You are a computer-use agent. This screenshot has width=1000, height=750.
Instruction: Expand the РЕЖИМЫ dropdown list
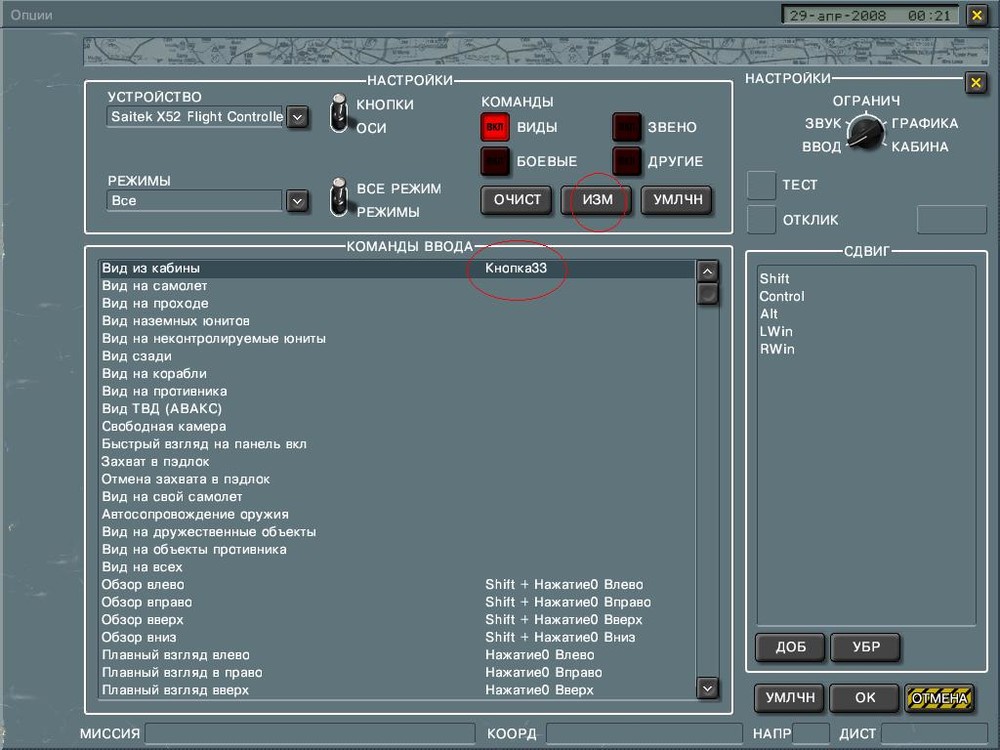[x=297, y=201]
